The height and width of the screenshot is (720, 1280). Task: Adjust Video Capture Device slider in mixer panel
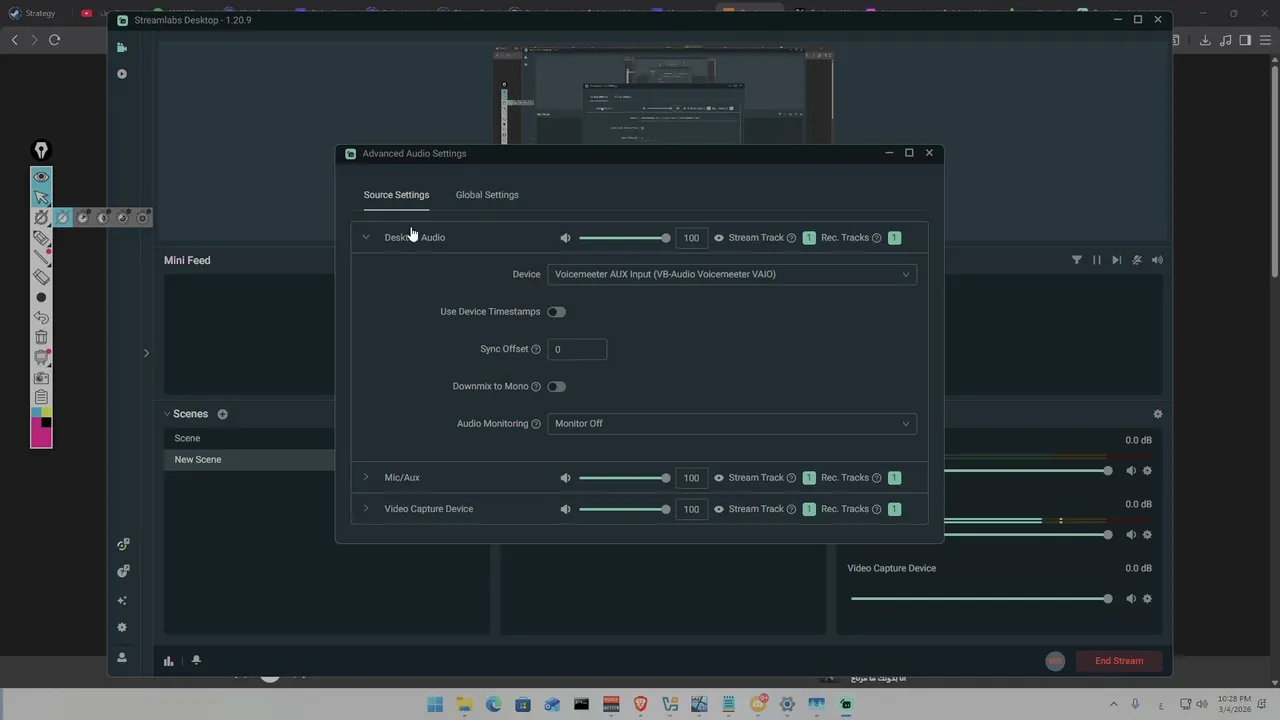981,599
